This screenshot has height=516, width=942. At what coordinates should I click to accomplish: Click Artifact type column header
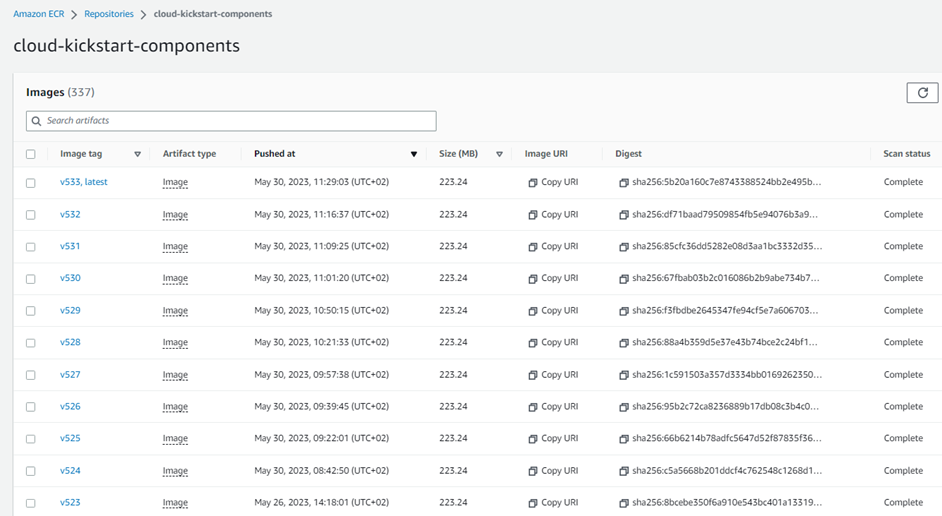pyautogui.click(x=189, y=154)
